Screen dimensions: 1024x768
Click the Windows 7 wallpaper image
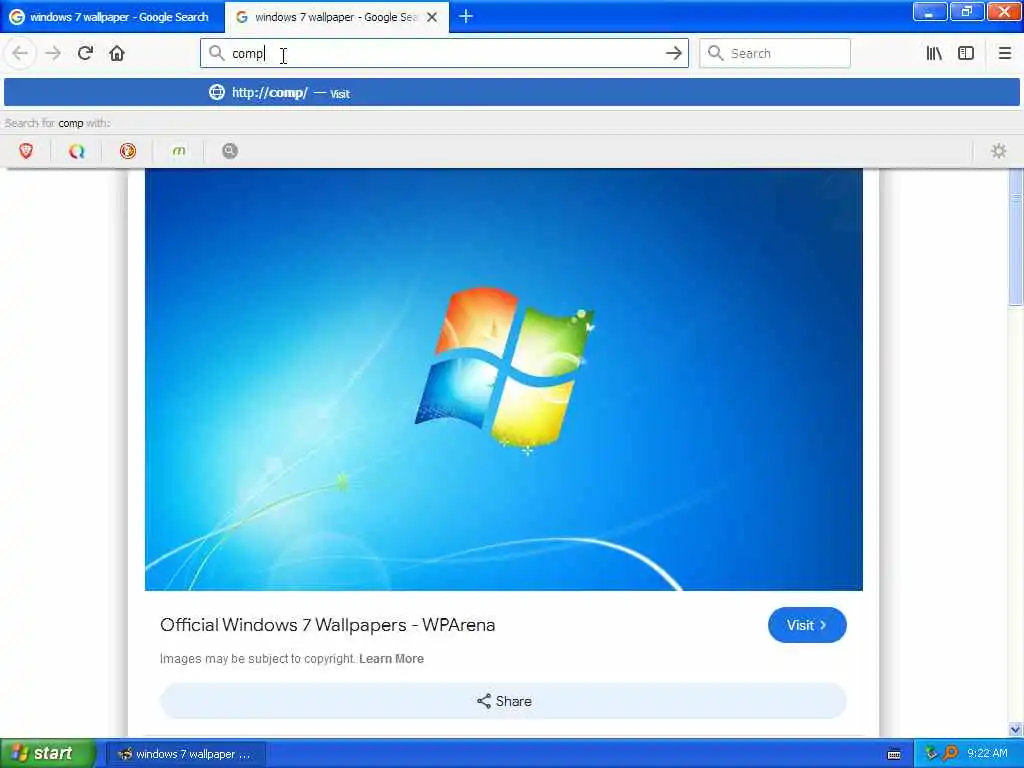[x=504, y=379]
